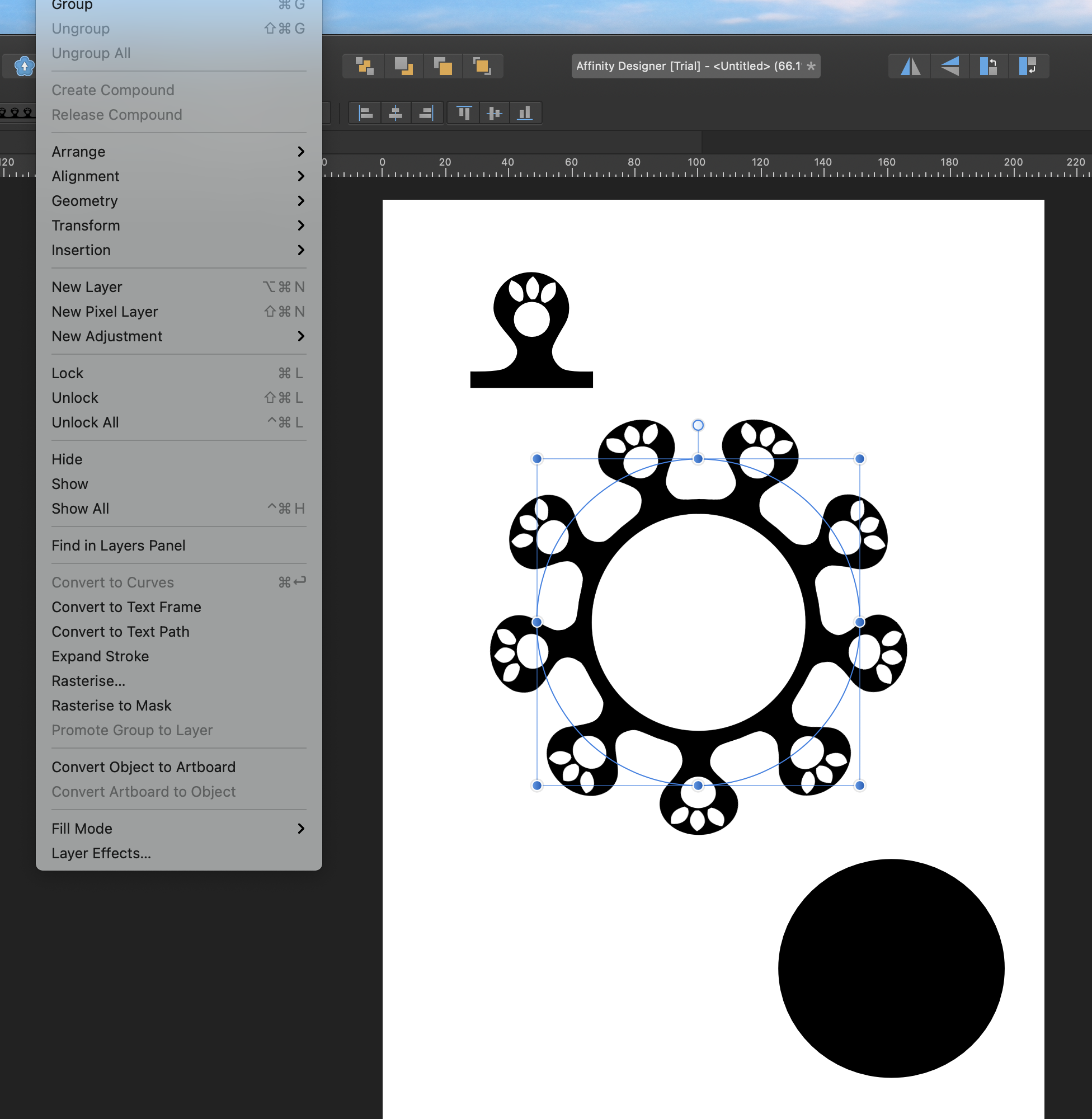This screenshot has height=1119, width=1092.
Task: Expand the New Adjustment submenu
Action: [178, 336]
